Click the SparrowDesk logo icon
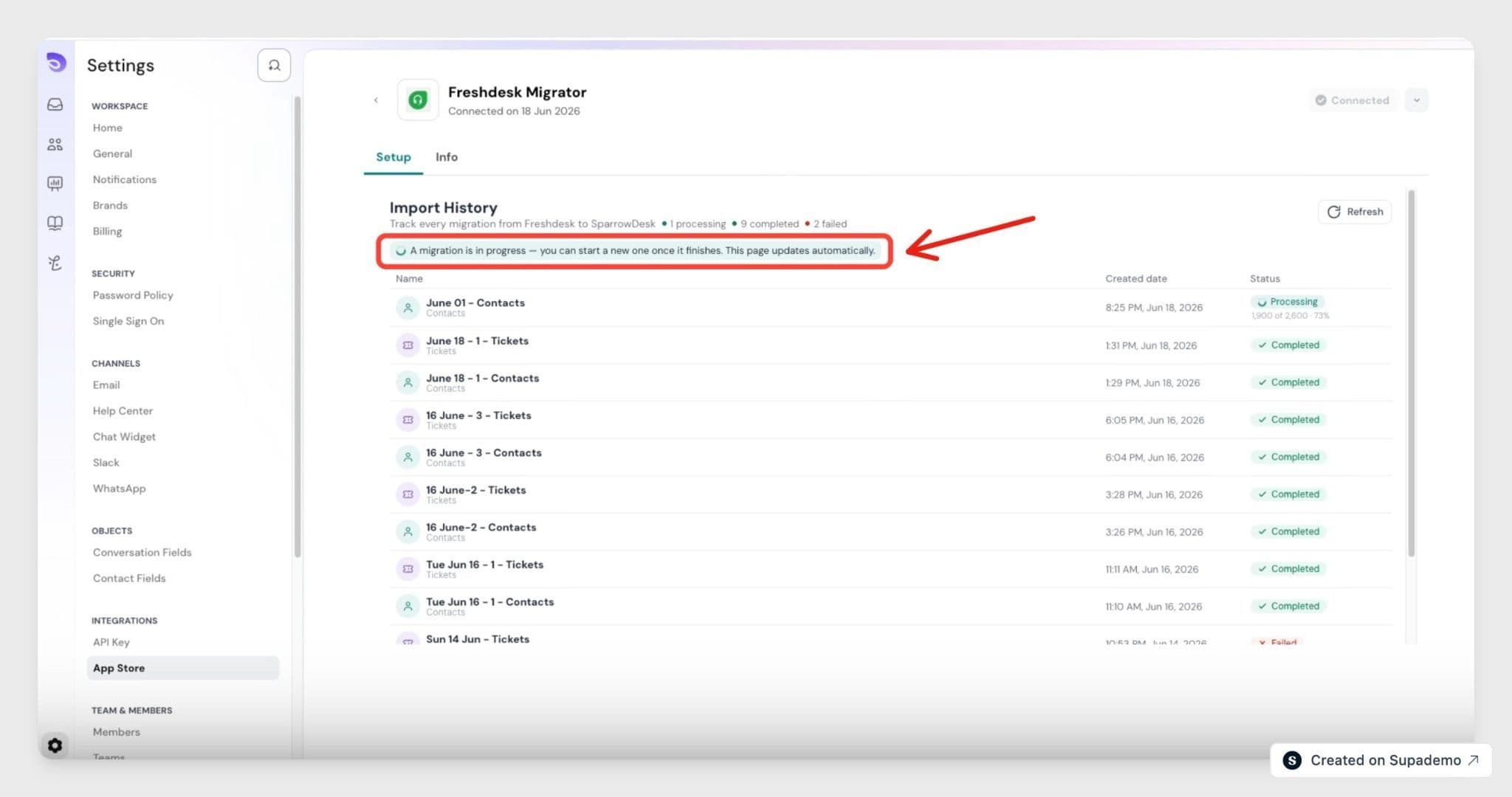The height and width of the screenshot is (797, 1512). [55, 63]
